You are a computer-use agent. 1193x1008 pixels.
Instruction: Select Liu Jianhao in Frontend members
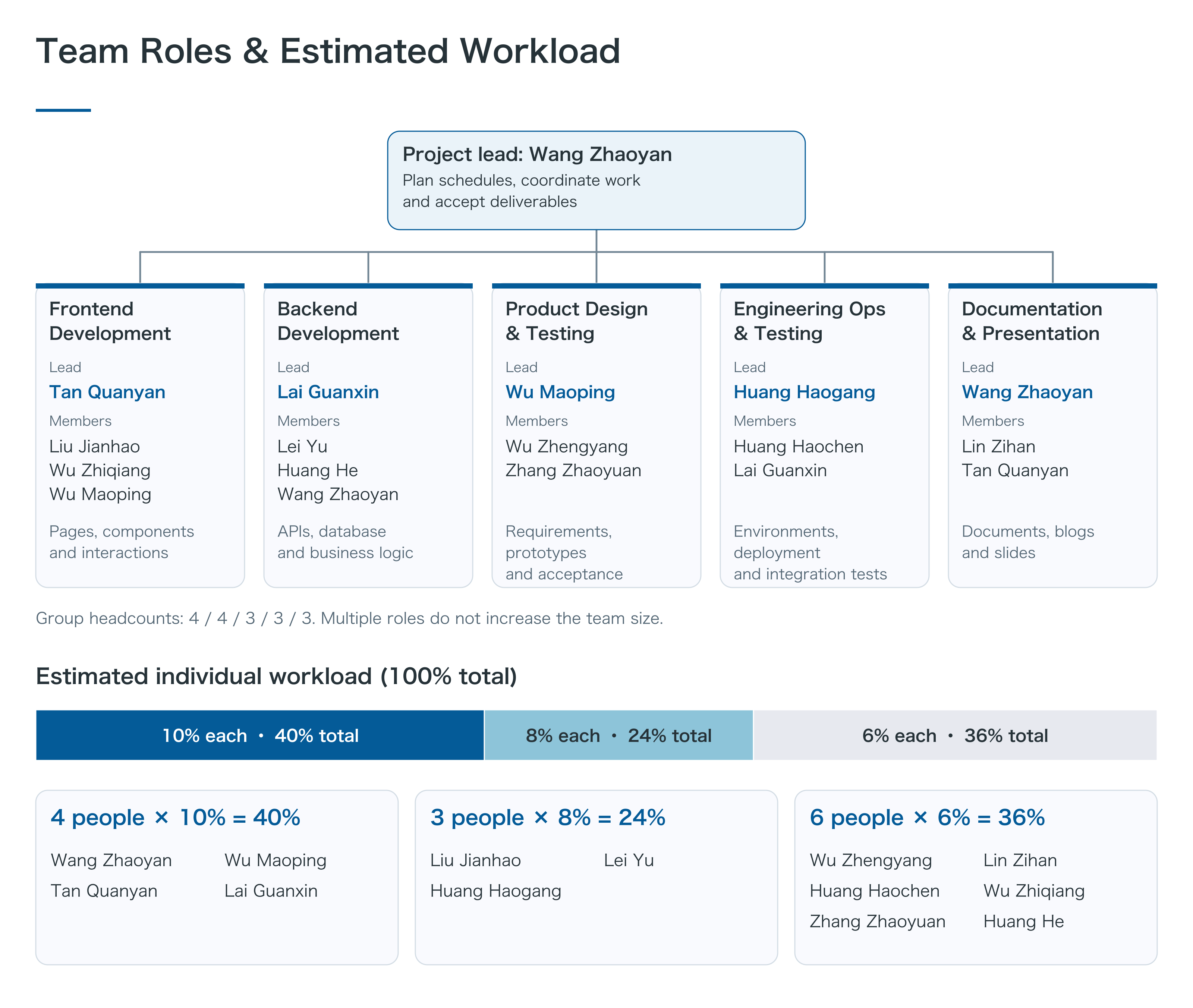[x=94, y=446]
